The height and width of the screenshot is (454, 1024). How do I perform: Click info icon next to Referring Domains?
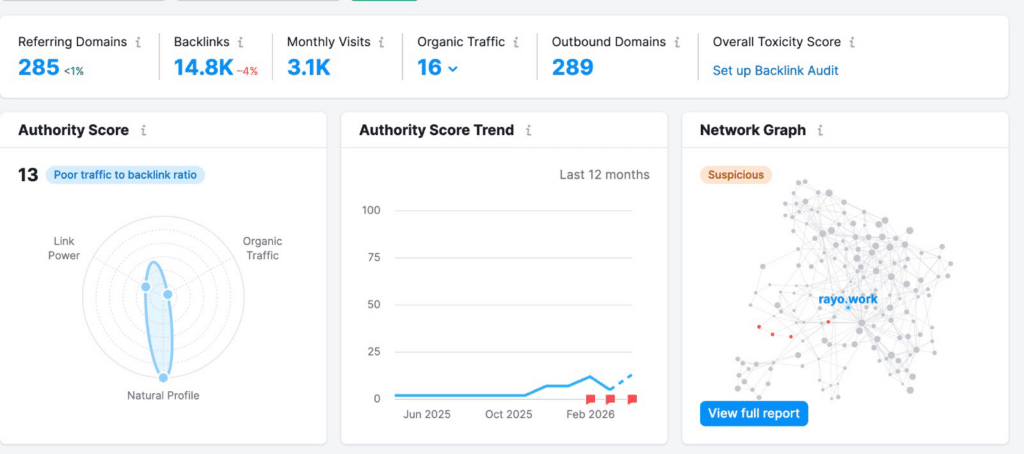point(138,43)
